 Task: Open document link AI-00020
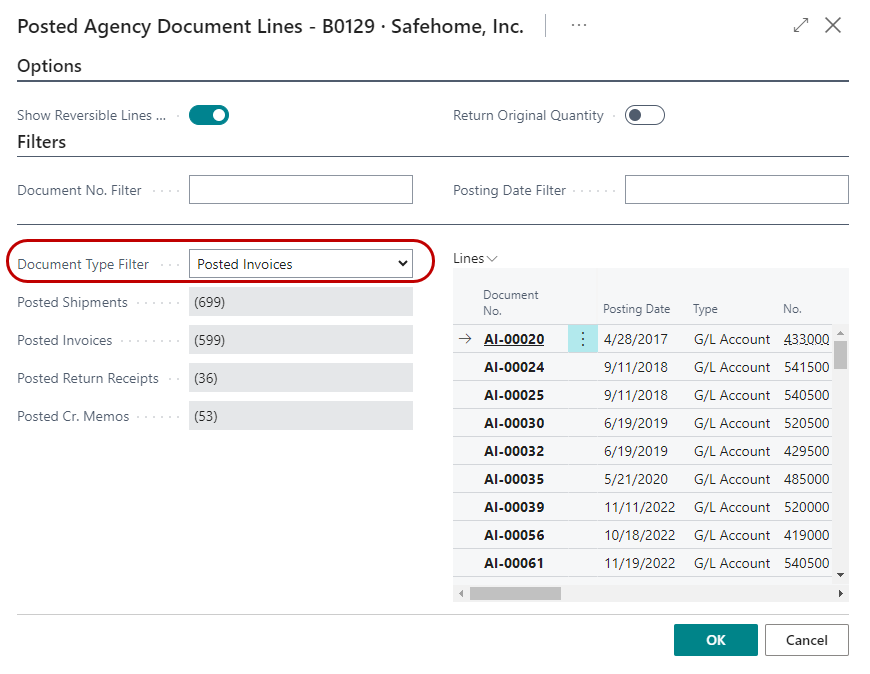pos(514,339)
